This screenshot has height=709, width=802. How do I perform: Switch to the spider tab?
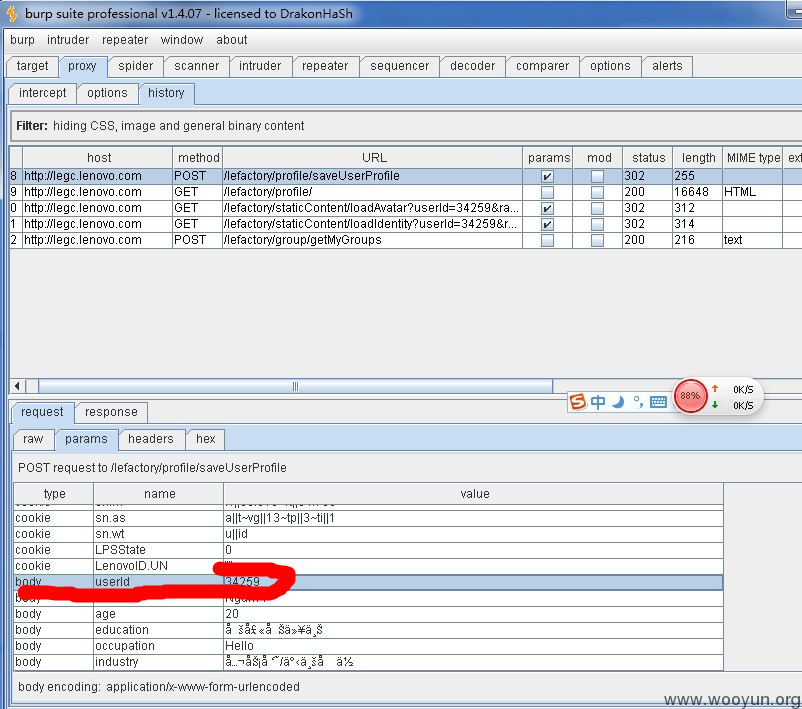(x=136, y=66)
